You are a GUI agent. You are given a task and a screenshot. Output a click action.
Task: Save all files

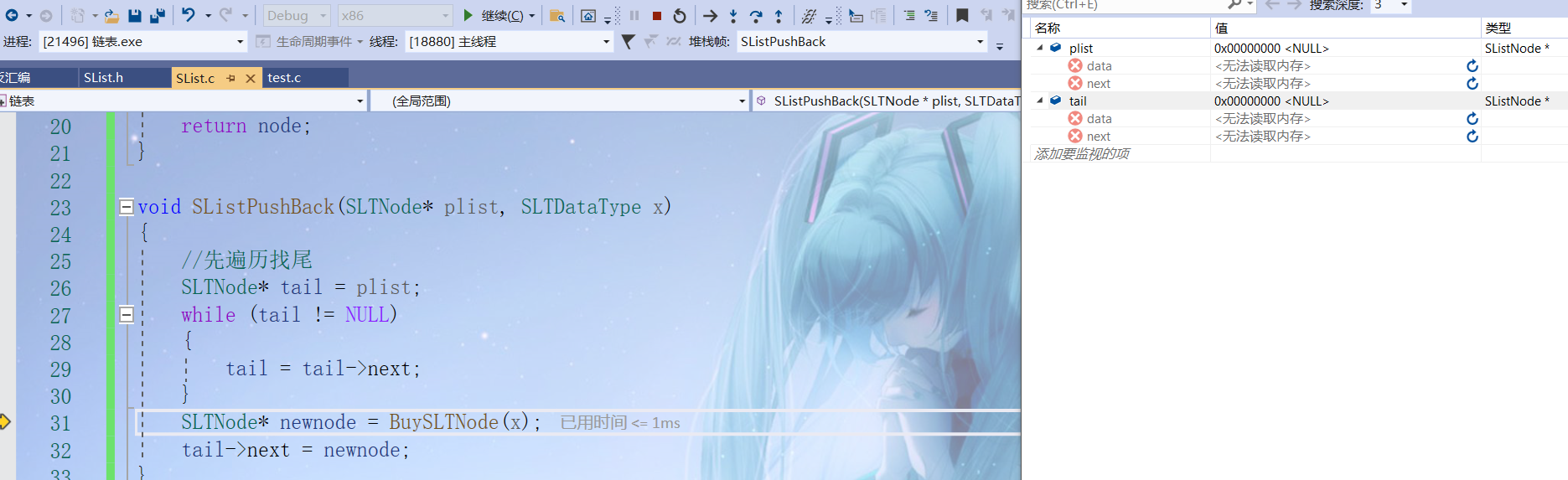click(157, 15)
